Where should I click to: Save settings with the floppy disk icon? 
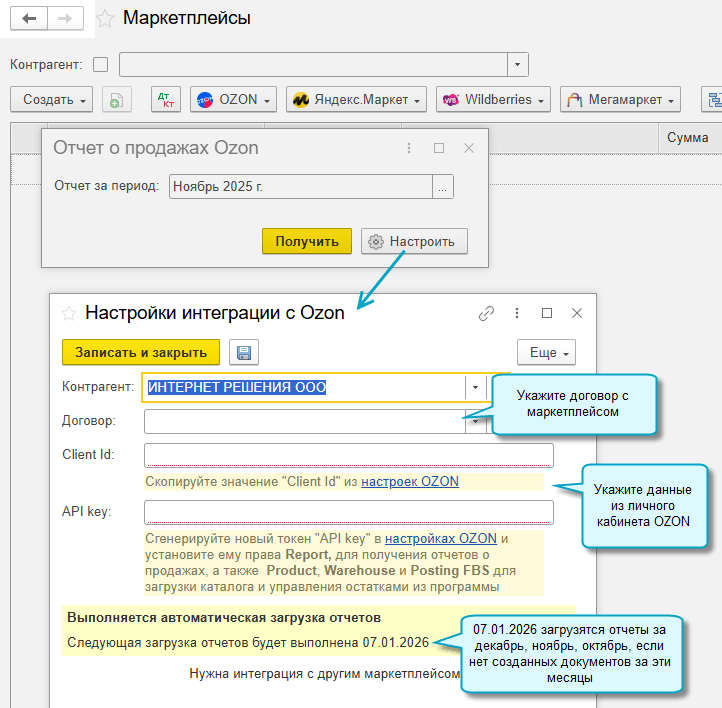[244, 353]
